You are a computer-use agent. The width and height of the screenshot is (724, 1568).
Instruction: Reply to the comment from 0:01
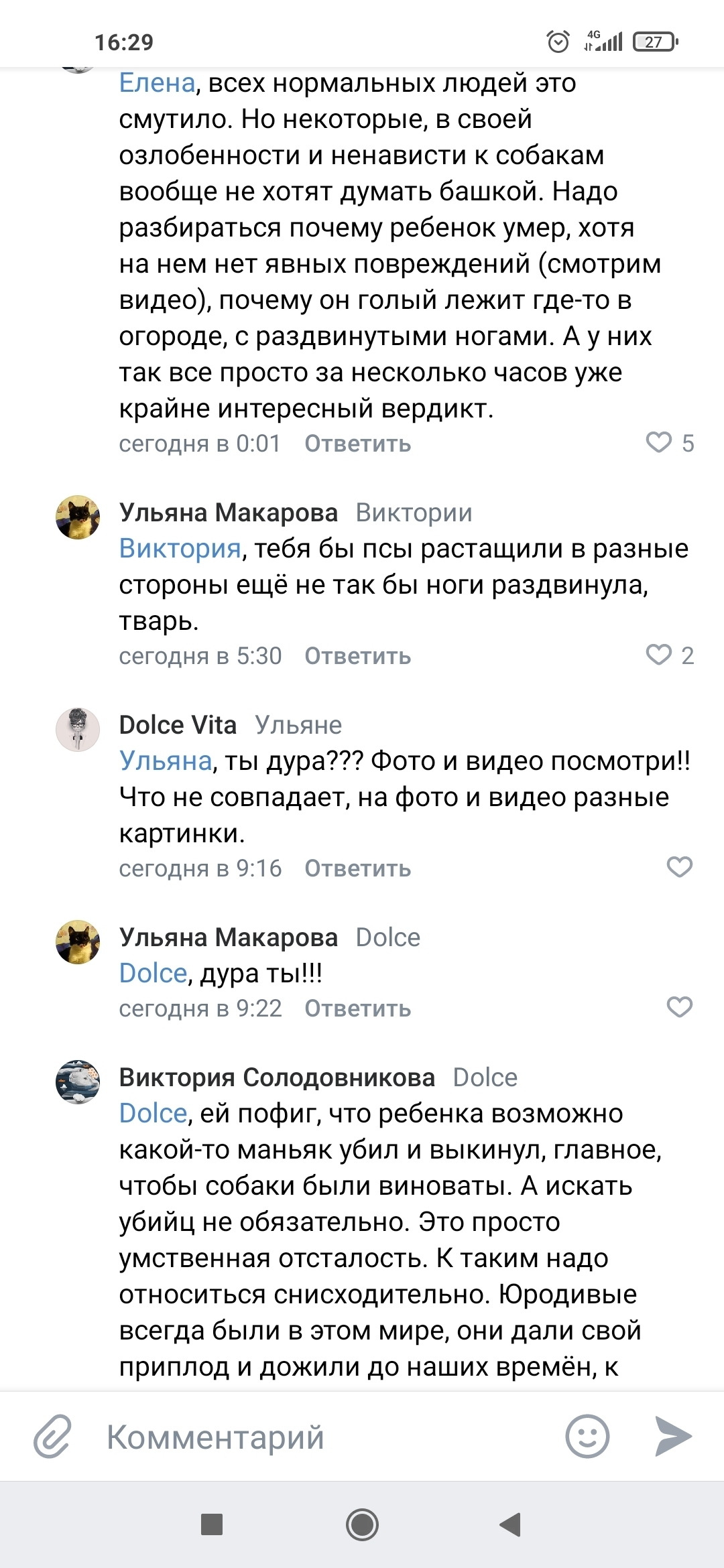[357, 444]
